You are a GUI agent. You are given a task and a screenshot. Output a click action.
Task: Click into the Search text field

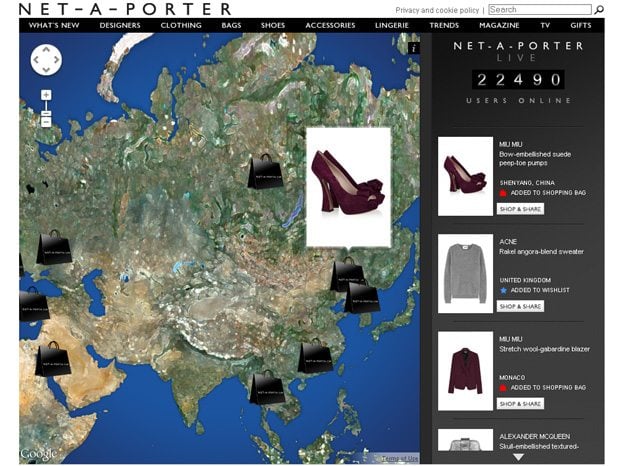[540, 10]
